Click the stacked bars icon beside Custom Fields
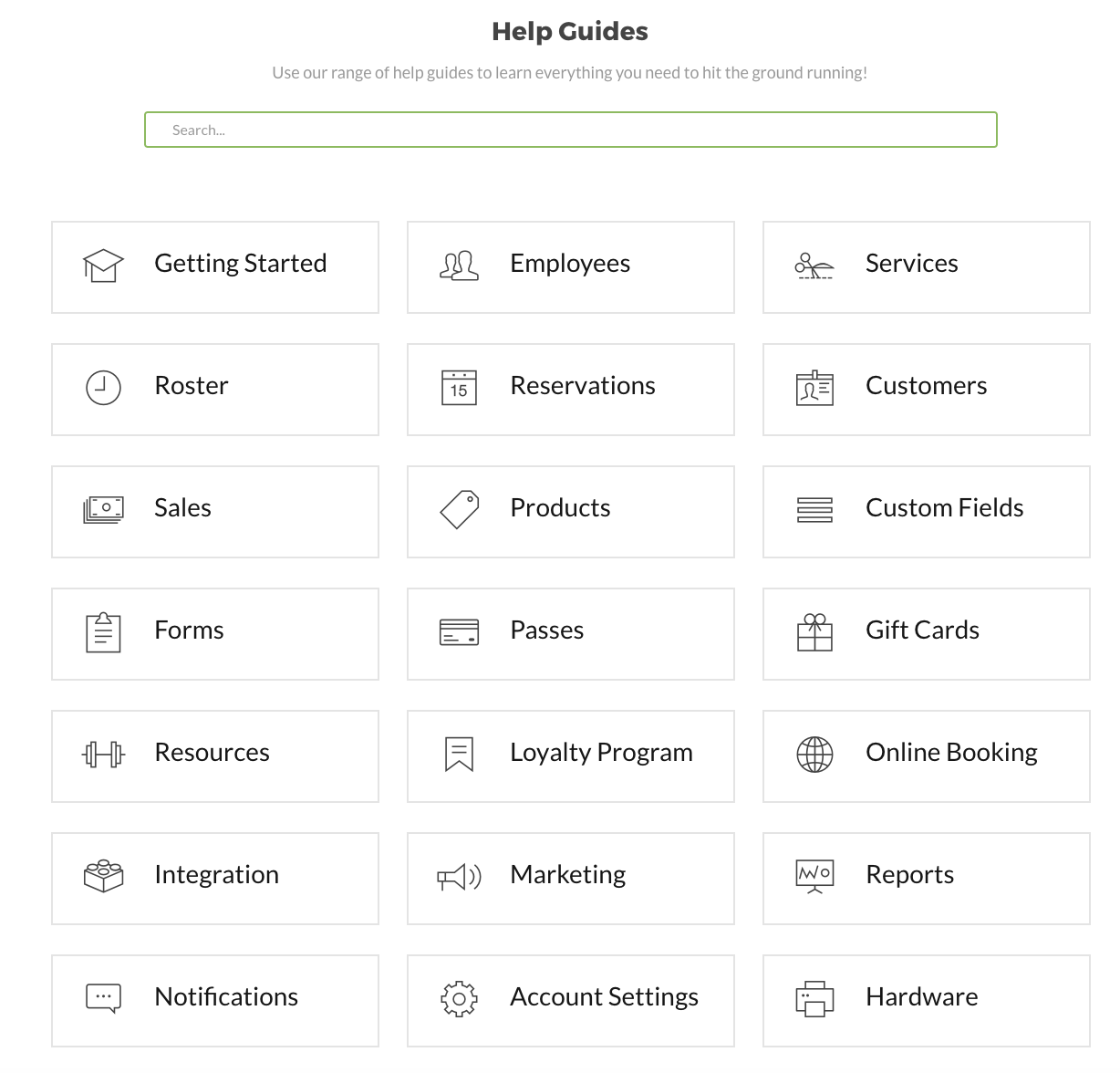This screenshot has height=1073, width=1120. [814, 510]
